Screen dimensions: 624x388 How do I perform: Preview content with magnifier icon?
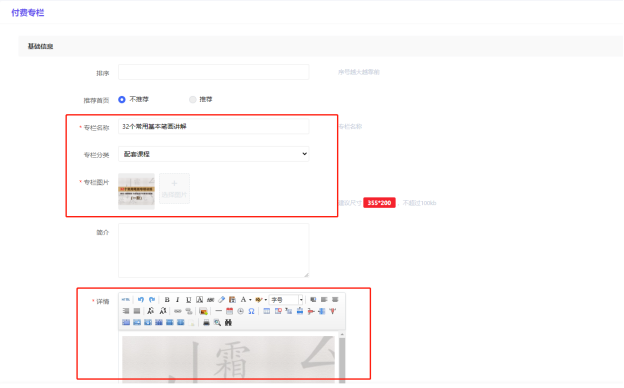(x=217, y=323)
